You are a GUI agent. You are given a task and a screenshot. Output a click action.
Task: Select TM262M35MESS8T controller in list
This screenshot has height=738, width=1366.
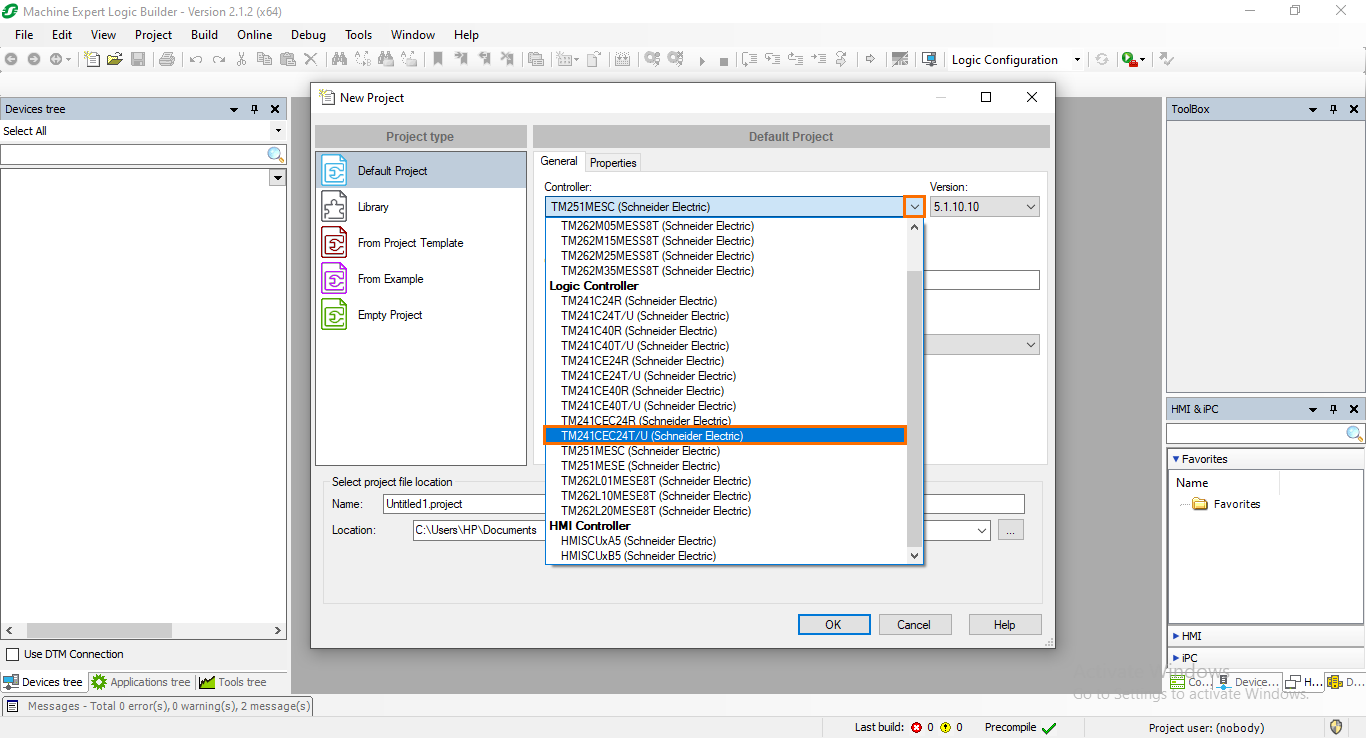tap(726, 271)
